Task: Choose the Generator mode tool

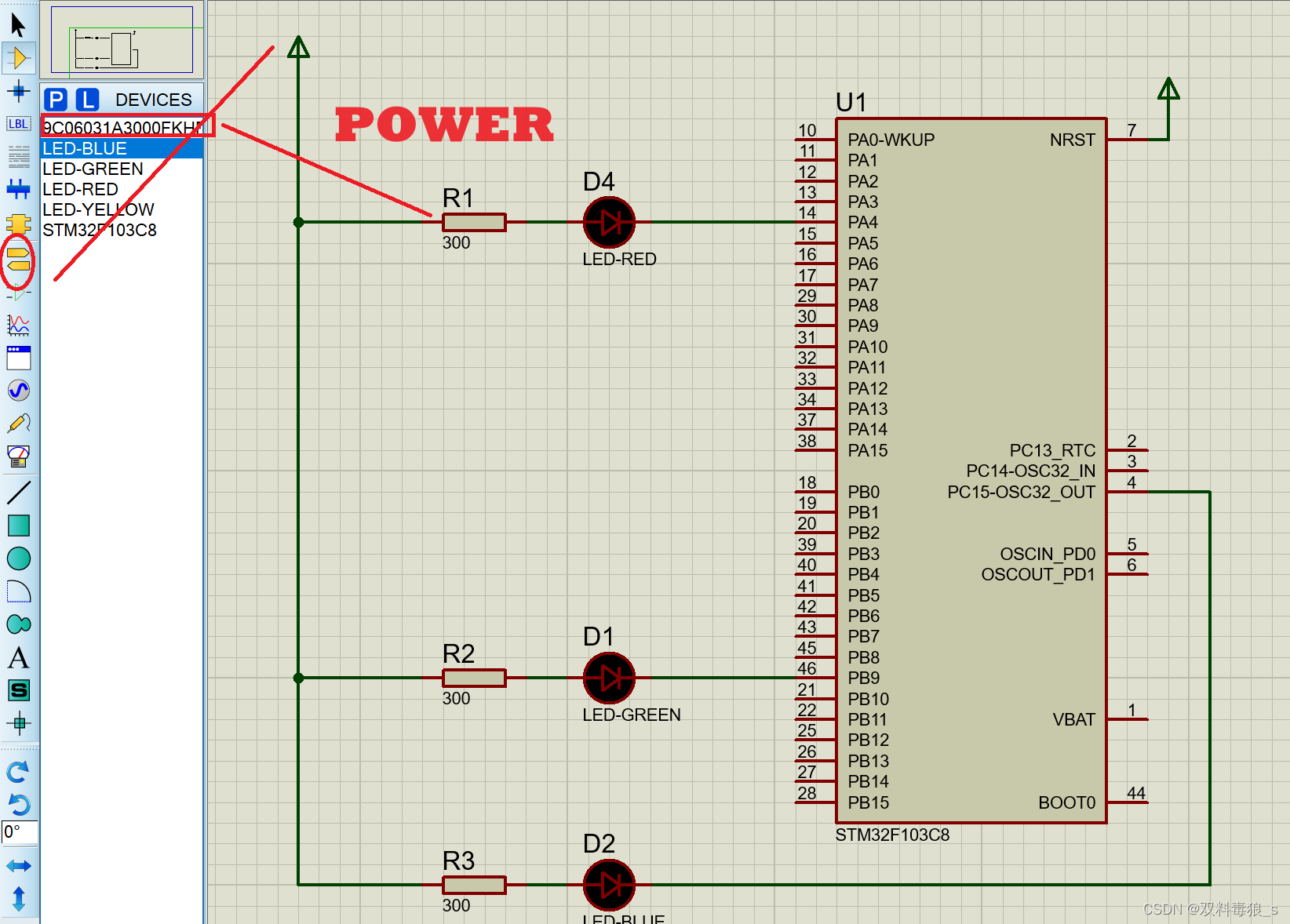Action: (18, 391)
